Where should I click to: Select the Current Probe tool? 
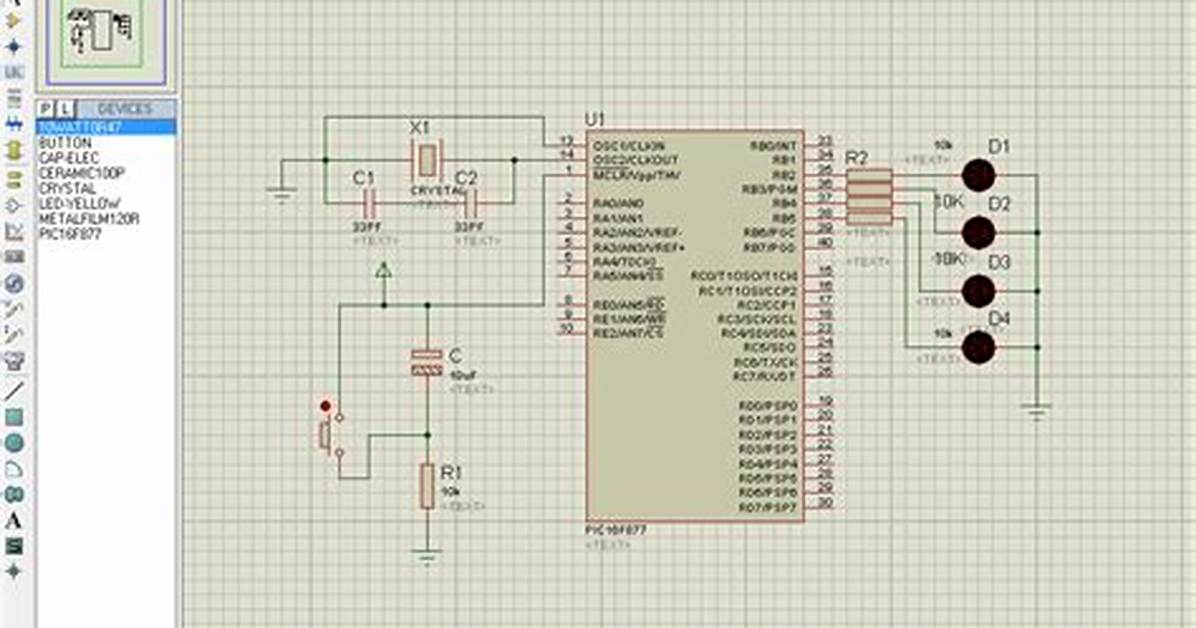[x=14, y=336]
